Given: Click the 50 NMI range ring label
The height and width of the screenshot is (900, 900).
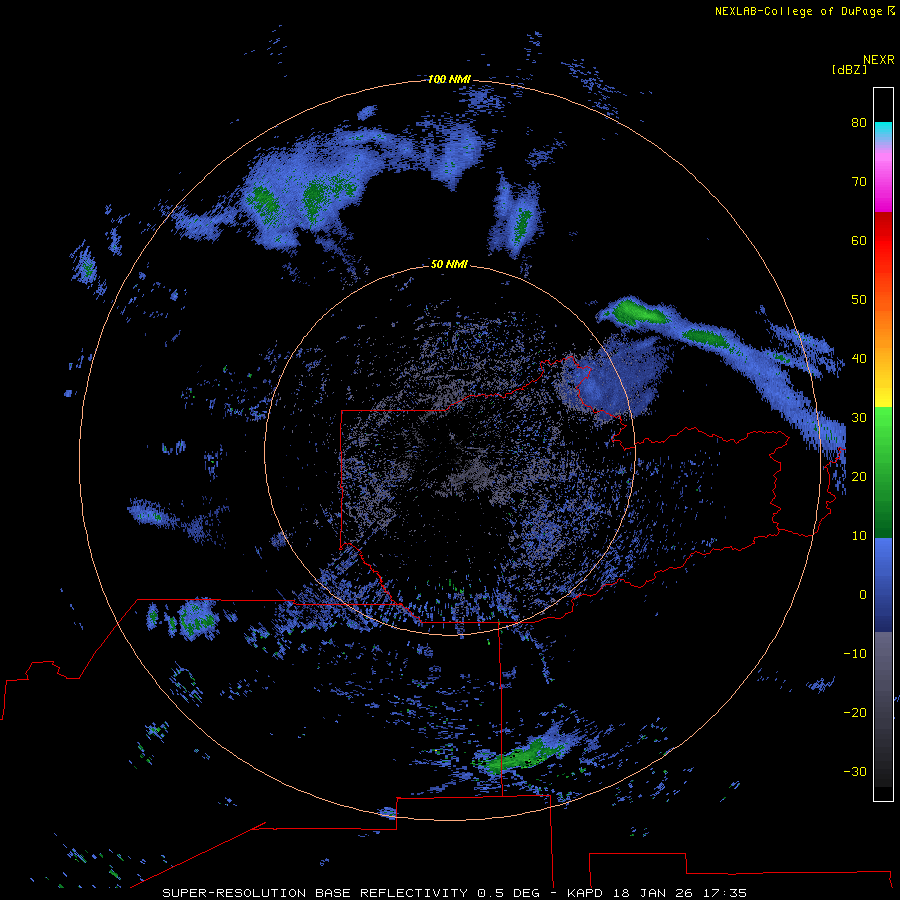Looking at the screenshot, I should point(449,264).
